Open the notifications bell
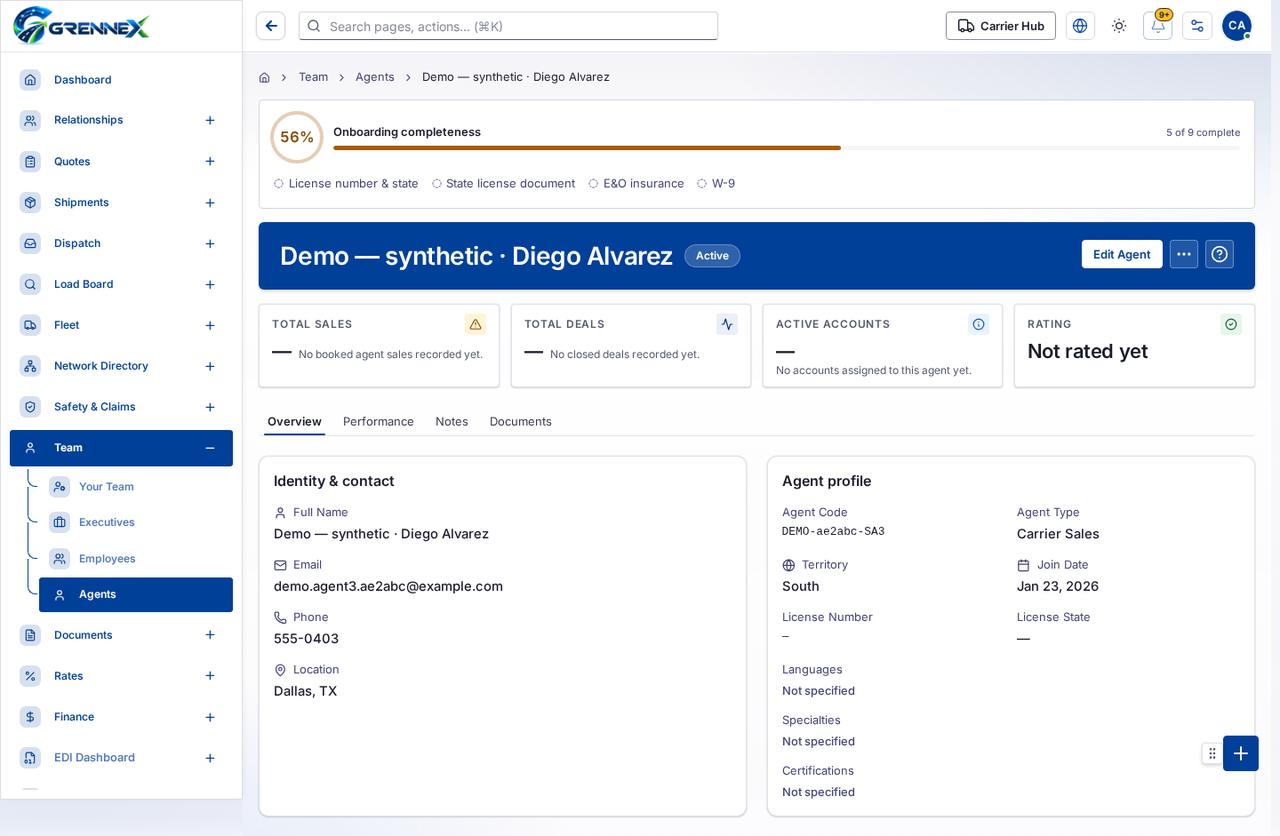The image size is (1280, 836). coord(1158,26)
